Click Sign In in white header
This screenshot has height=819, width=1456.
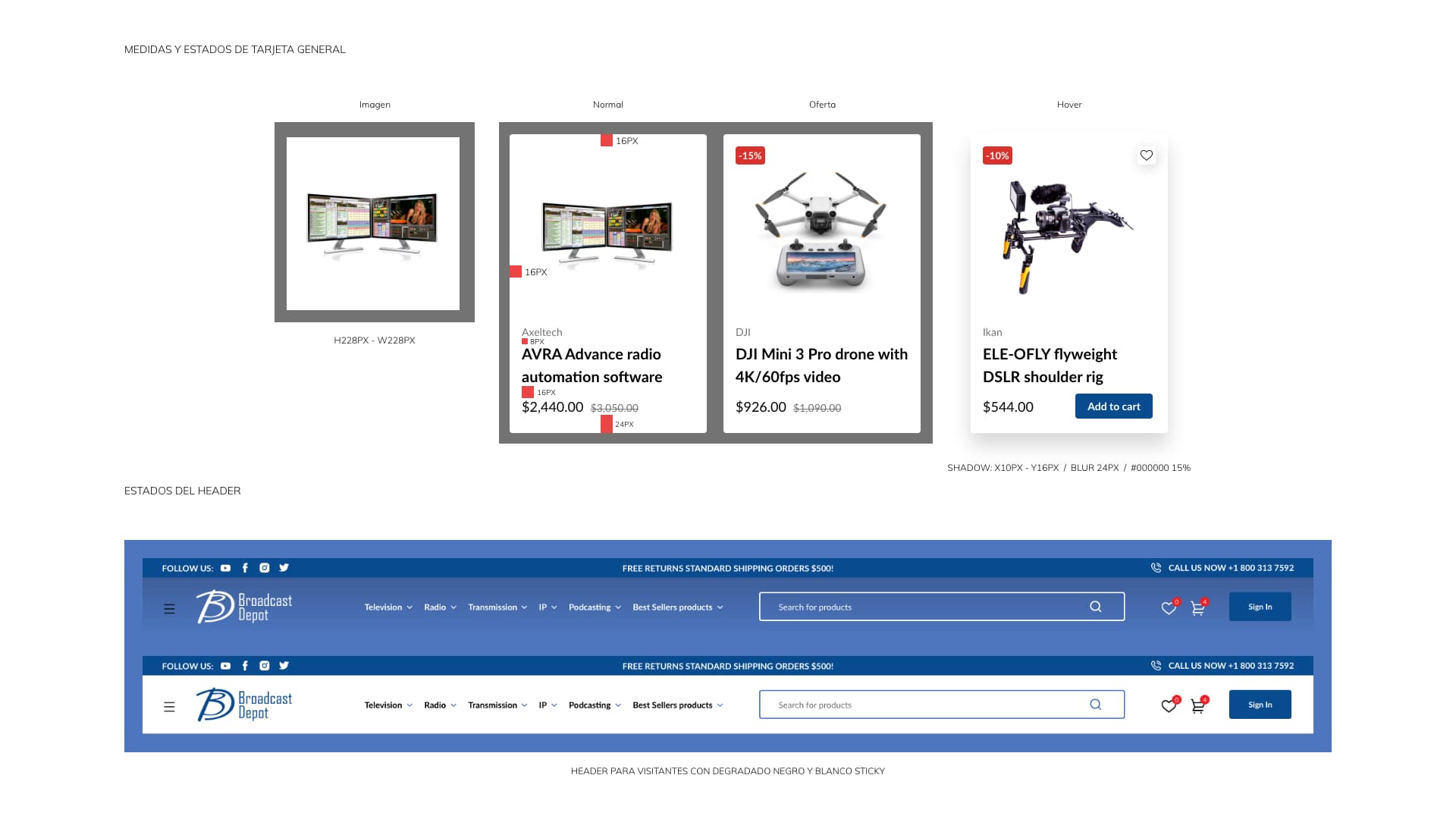tap(1260, 704)
